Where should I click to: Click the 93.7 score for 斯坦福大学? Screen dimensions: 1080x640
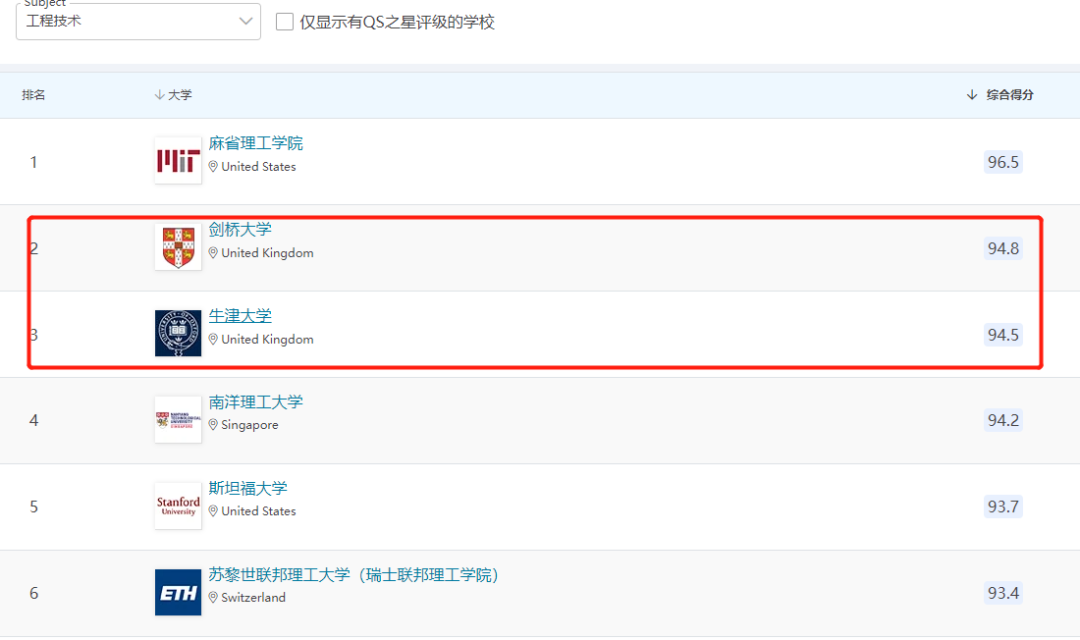click(1003, 506)
